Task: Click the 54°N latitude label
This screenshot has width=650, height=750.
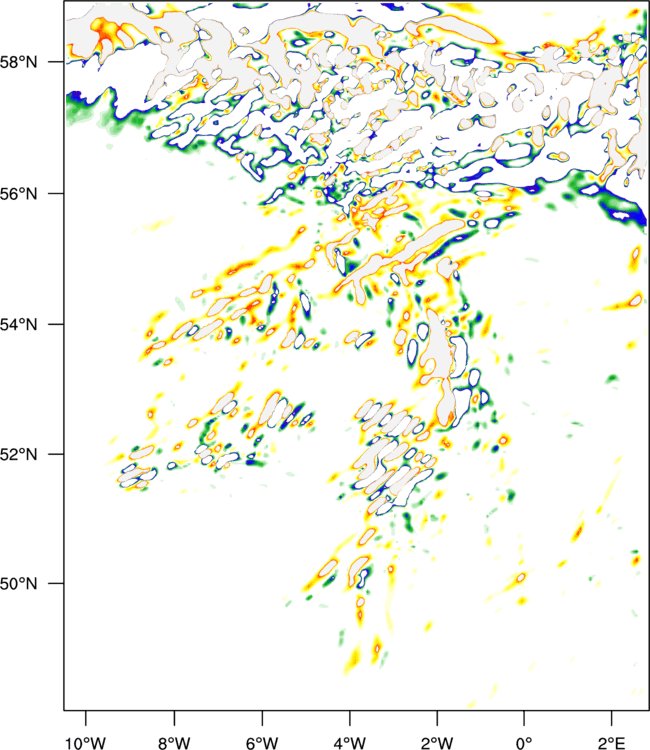Action: tap(18, 324)
